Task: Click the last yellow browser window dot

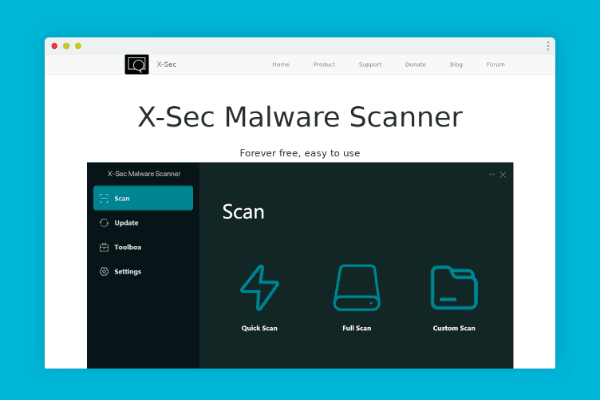Action: [78, 46]
